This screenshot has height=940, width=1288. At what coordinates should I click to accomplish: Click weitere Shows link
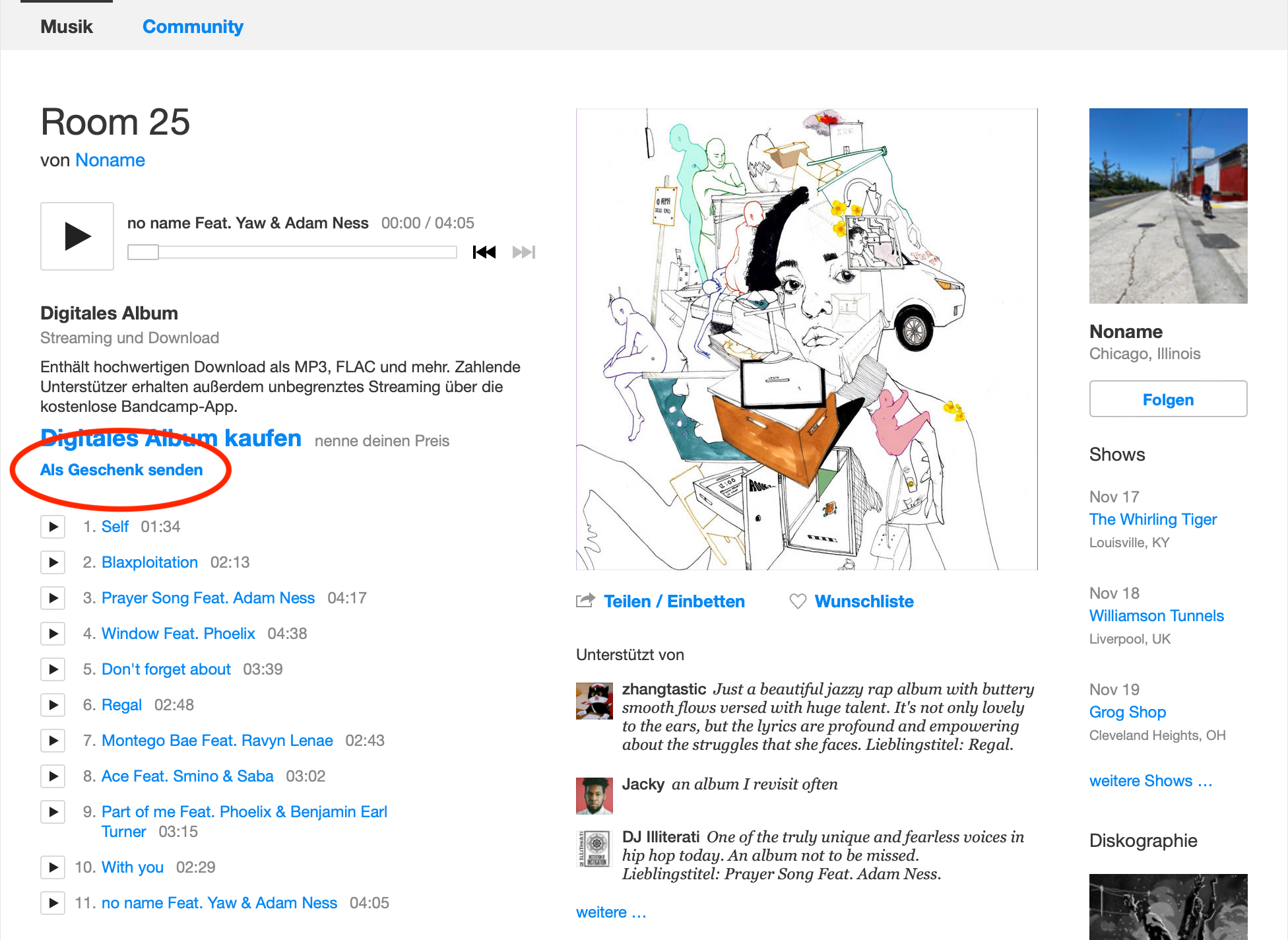1151,781
